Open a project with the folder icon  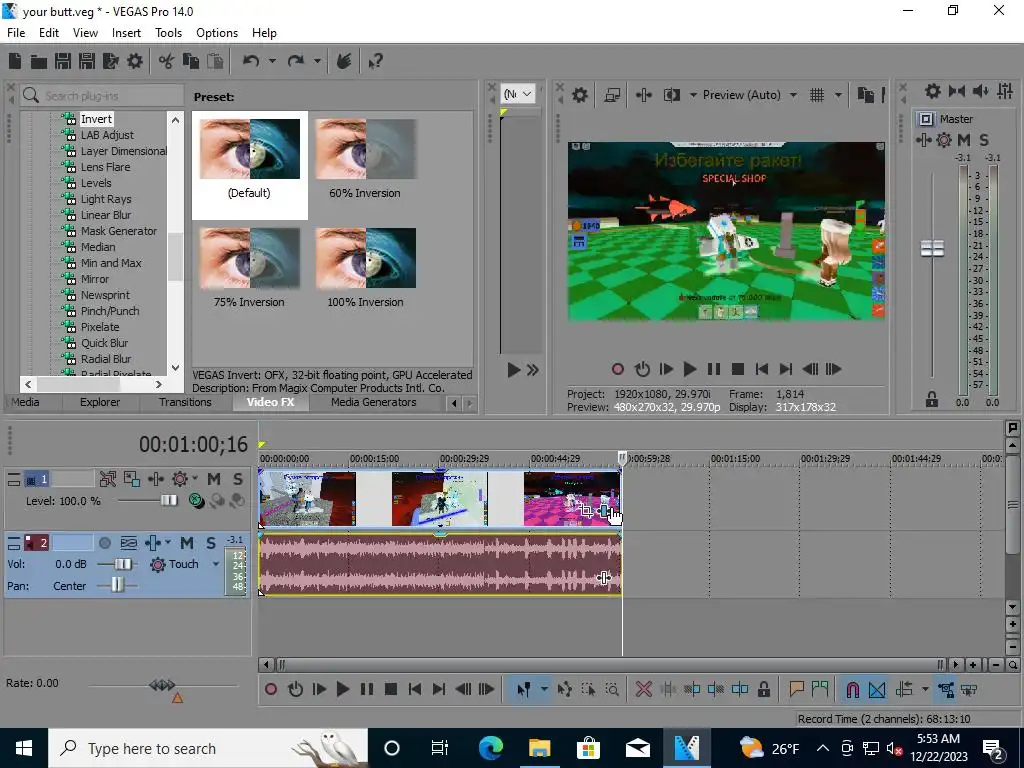click(39, 61)
